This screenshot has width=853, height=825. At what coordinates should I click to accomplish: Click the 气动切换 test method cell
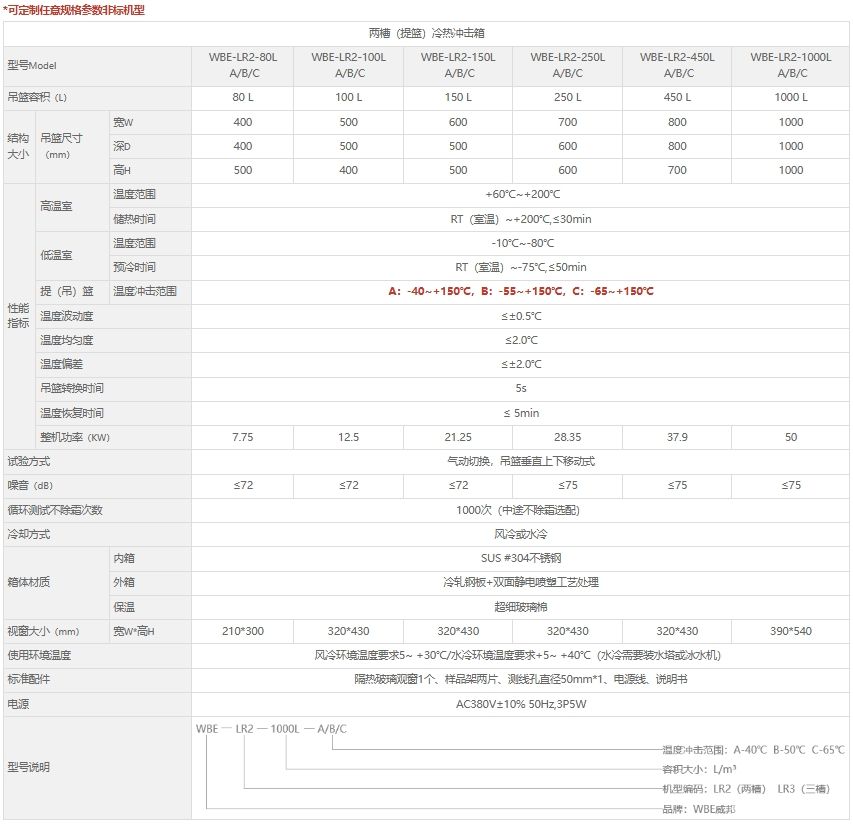[520, 461]
